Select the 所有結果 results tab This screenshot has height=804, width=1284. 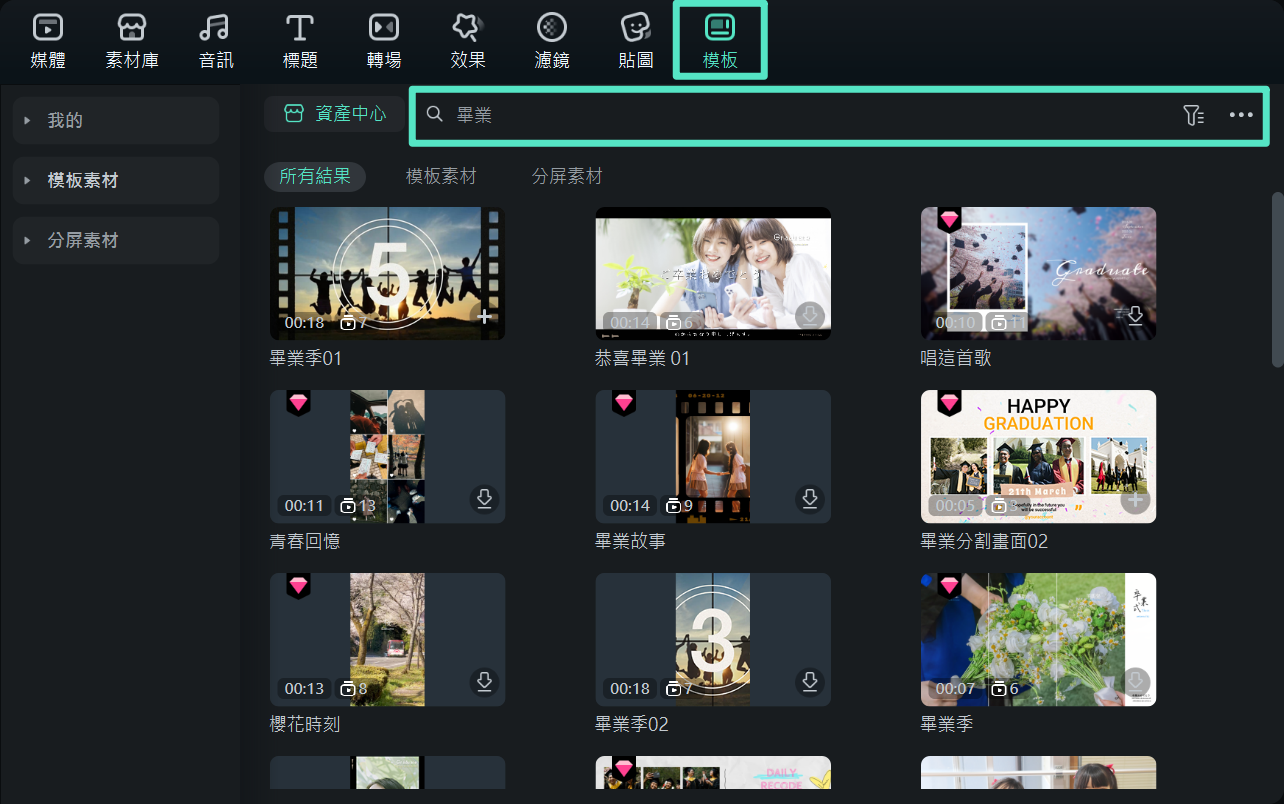[x=315, y=177]
